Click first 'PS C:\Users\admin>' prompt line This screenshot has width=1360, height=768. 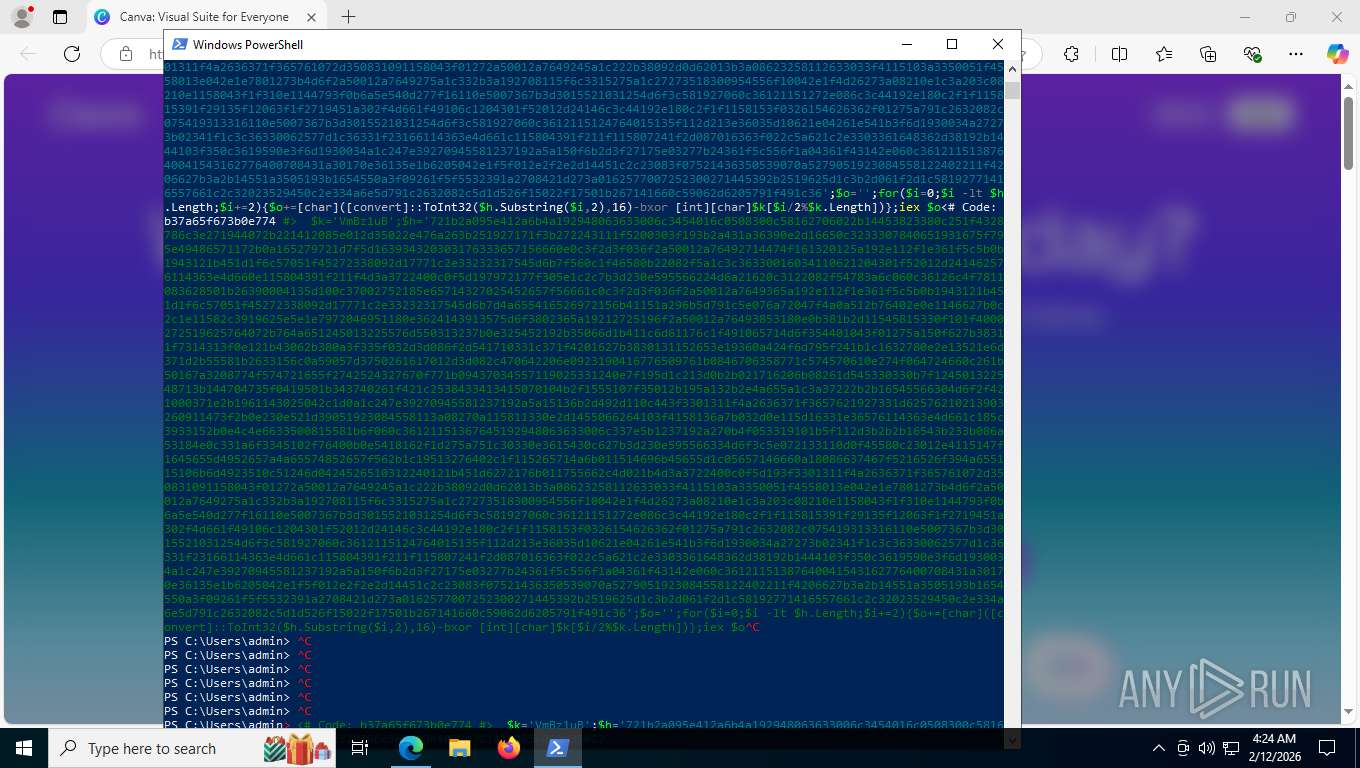click(x=227, y=641)
